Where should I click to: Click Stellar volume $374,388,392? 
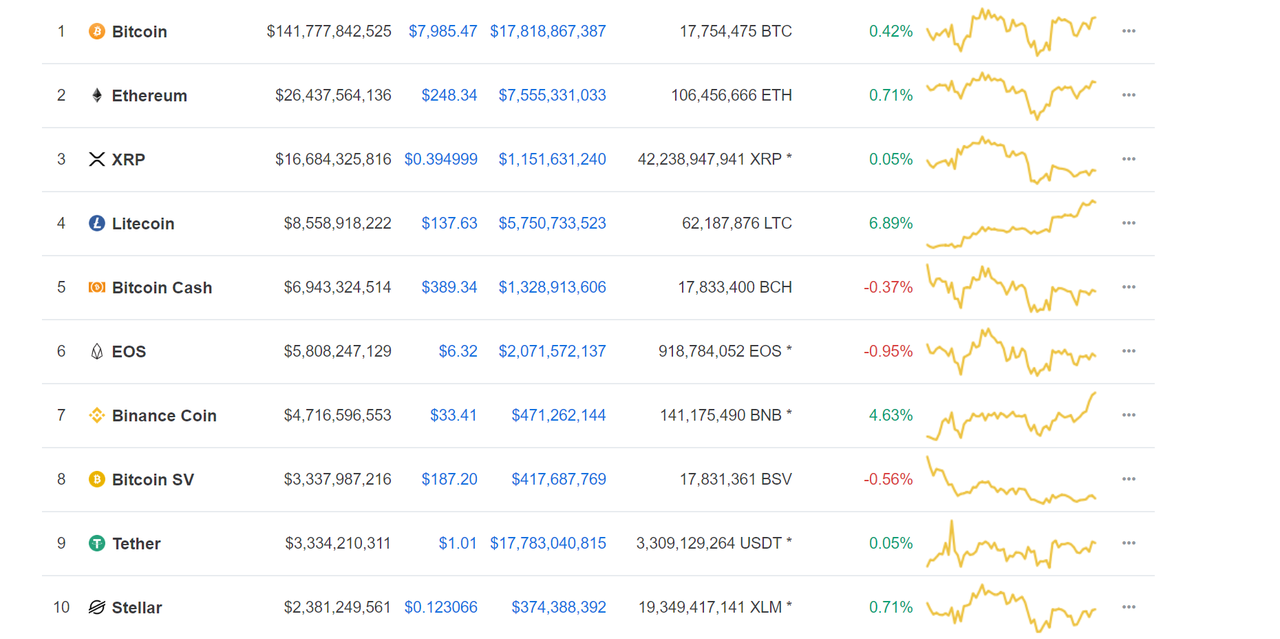559,607
